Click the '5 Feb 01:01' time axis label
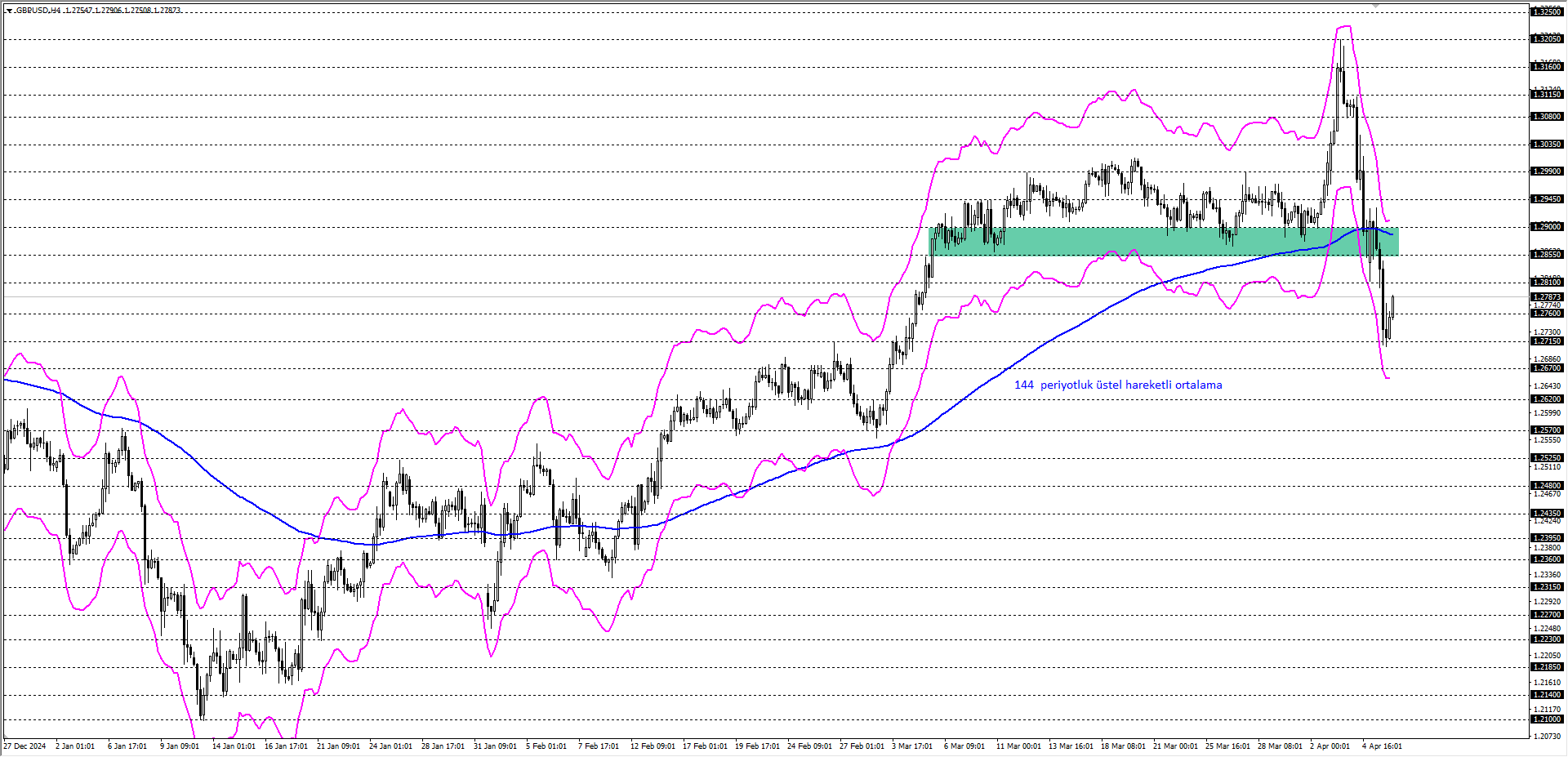 coord(546,746)
